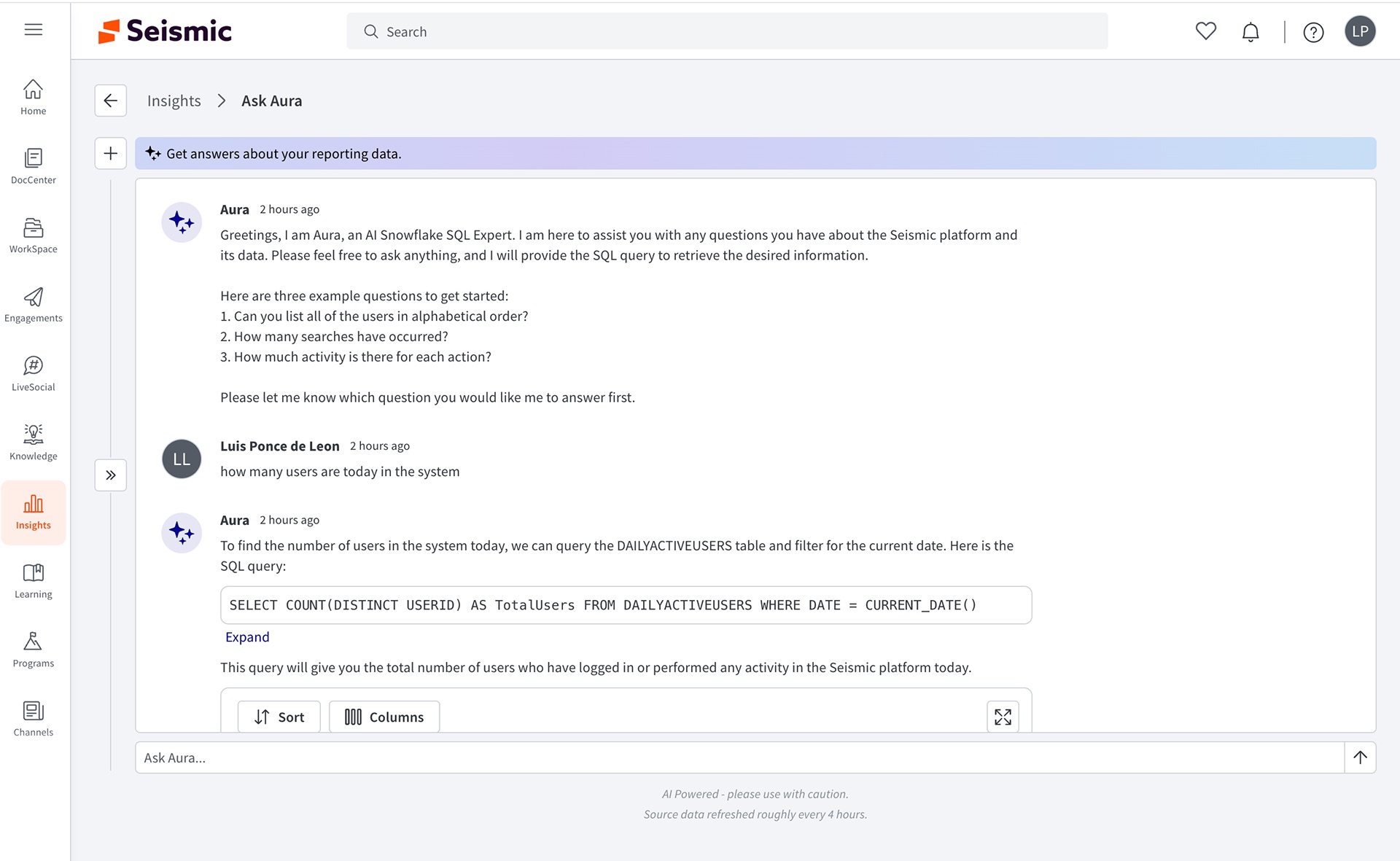
Task: Open Columns chooser for results
Action: click(384, 717)
